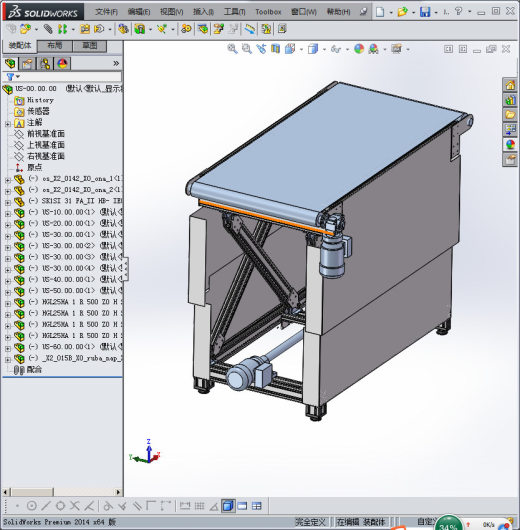Expand the US-60.00.00<1> component

(8, 348)
